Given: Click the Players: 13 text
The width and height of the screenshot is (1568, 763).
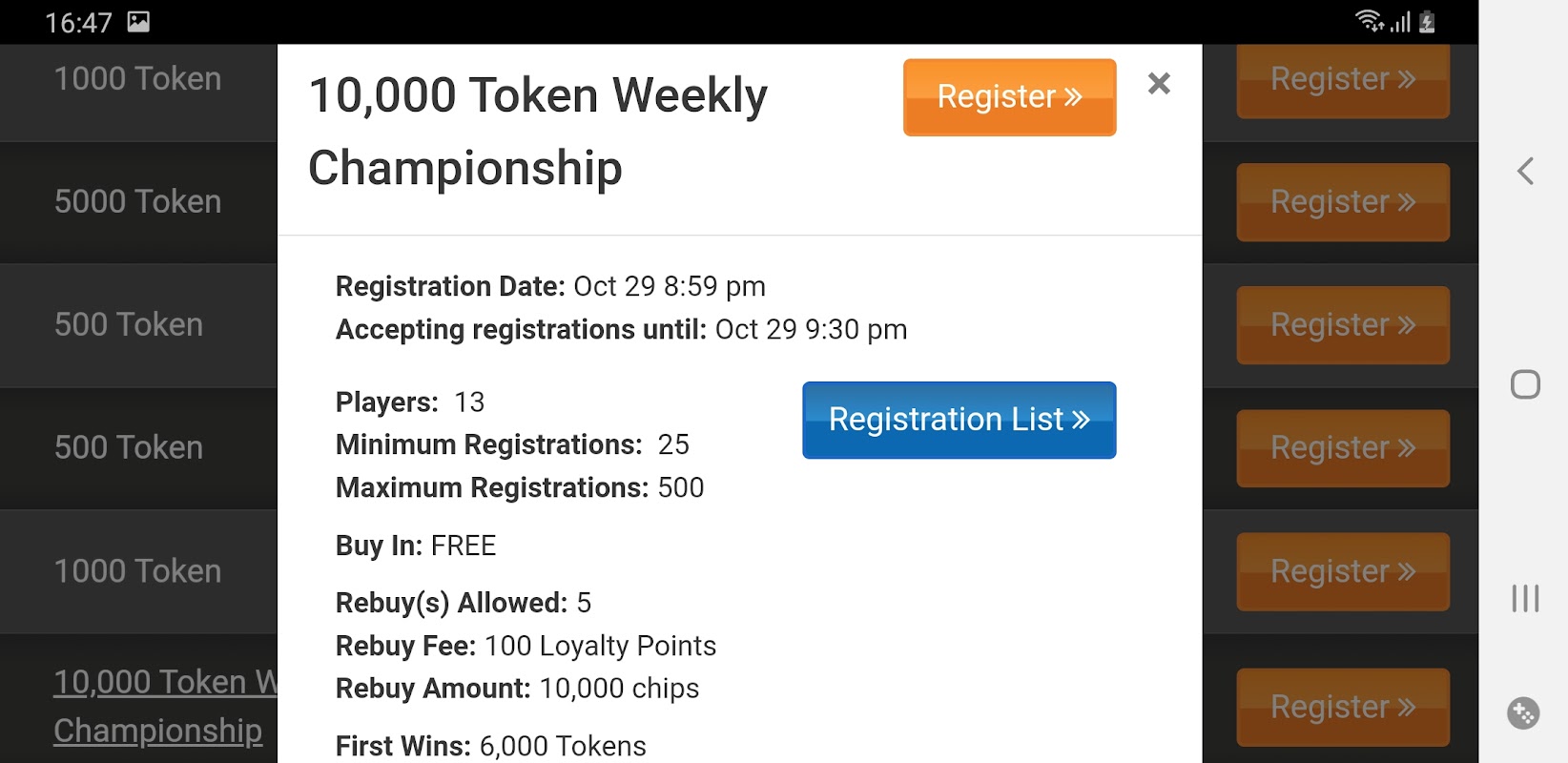Looking at the screenshot, I should (x=410, y=402).
